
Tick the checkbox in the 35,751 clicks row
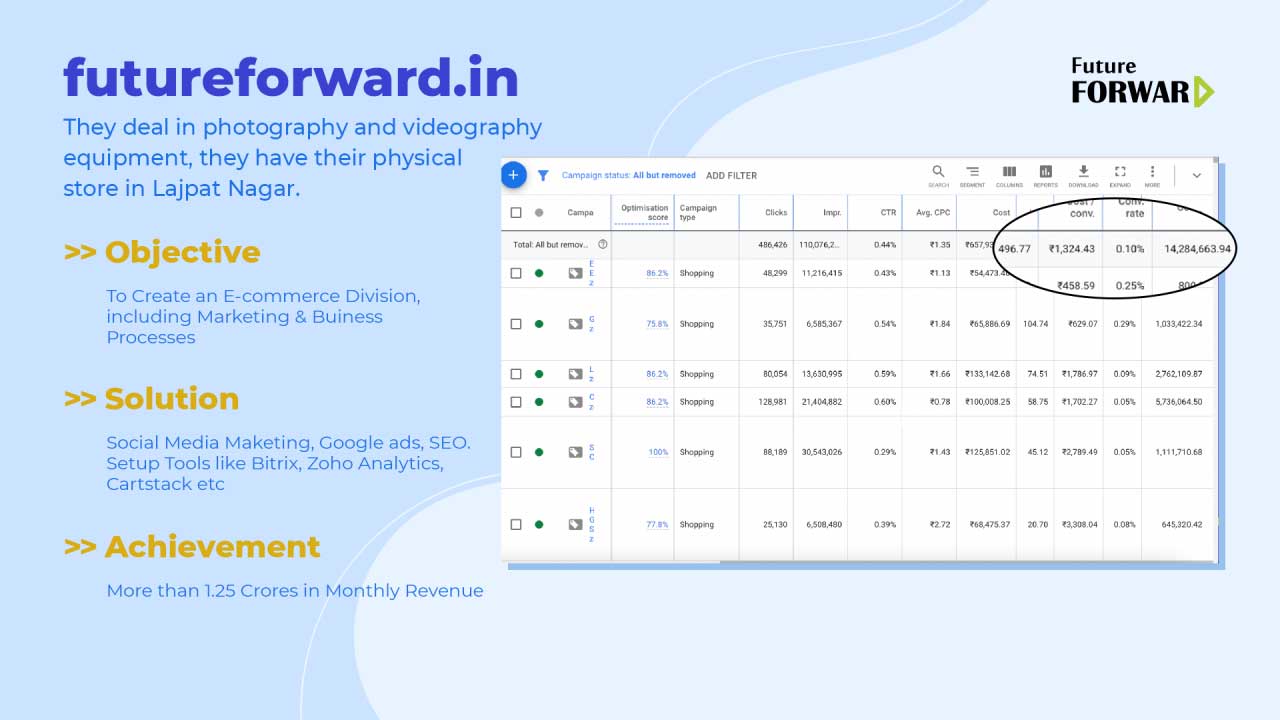coord(516,324)
